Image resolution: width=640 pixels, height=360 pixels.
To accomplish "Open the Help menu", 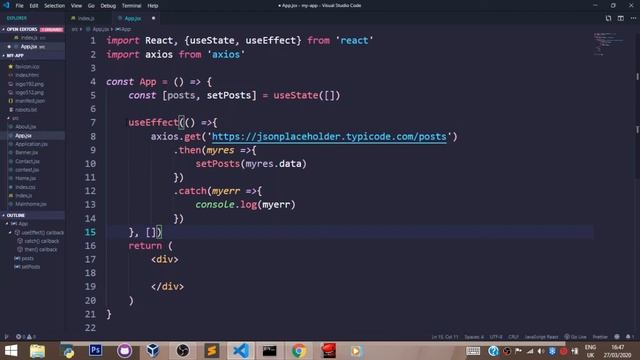I will pos(153,6).
